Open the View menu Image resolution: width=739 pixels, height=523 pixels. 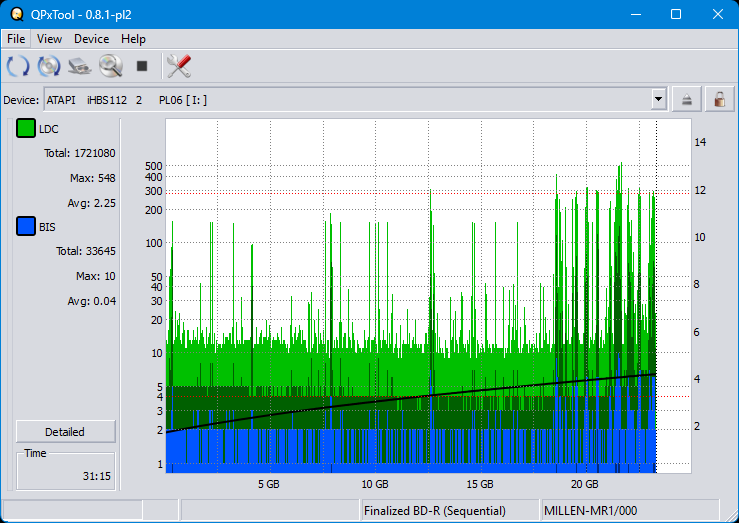coord(49,39)
